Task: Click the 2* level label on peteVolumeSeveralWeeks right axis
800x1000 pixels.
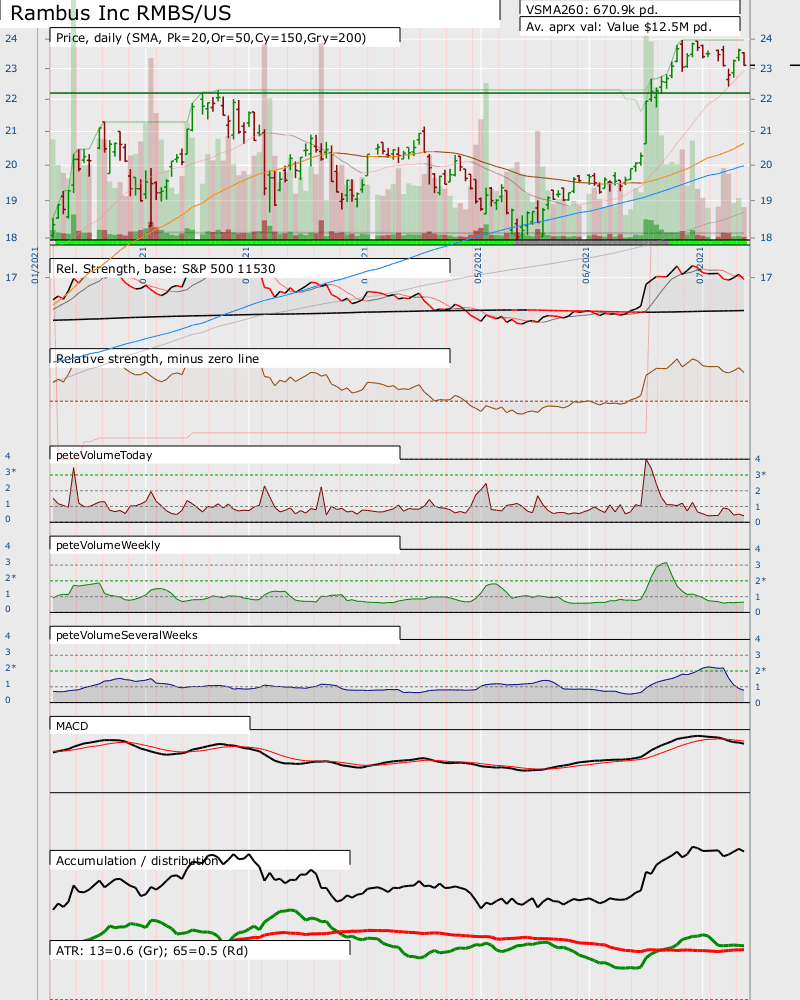Action: tap(760, 670)
